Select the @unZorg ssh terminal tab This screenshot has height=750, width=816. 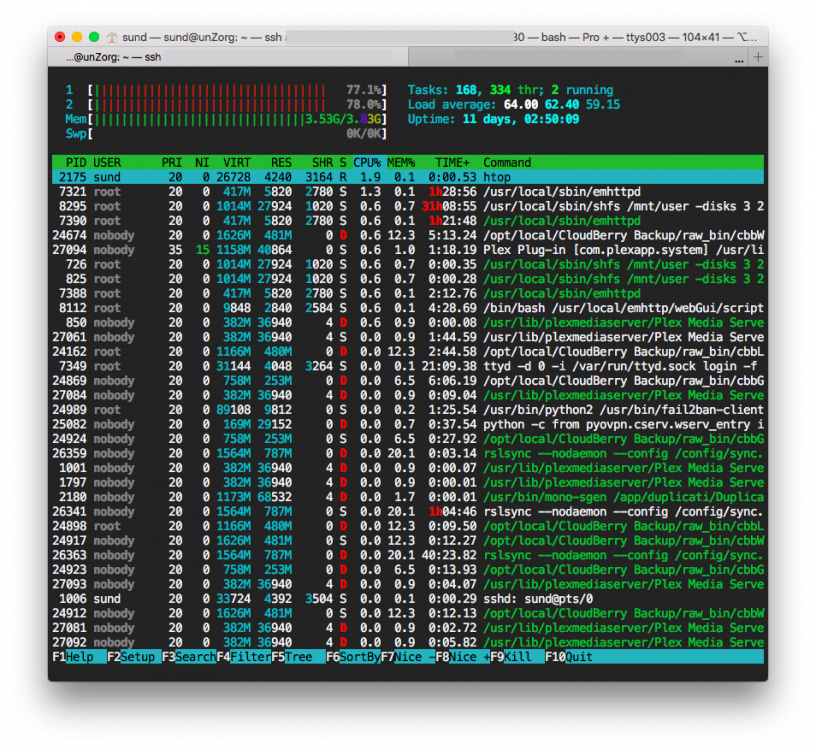[228, 57]
